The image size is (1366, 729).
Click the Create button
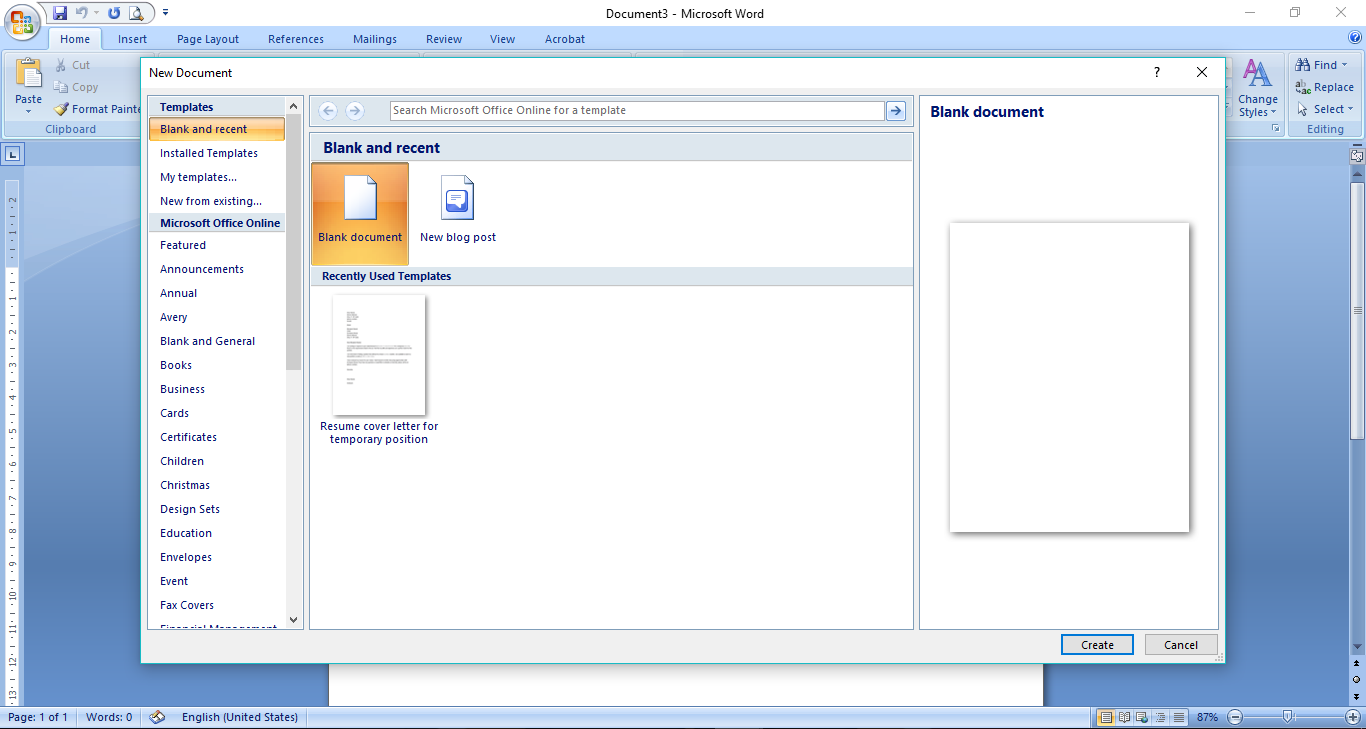pyautogui.click(x=1097, y=645)
